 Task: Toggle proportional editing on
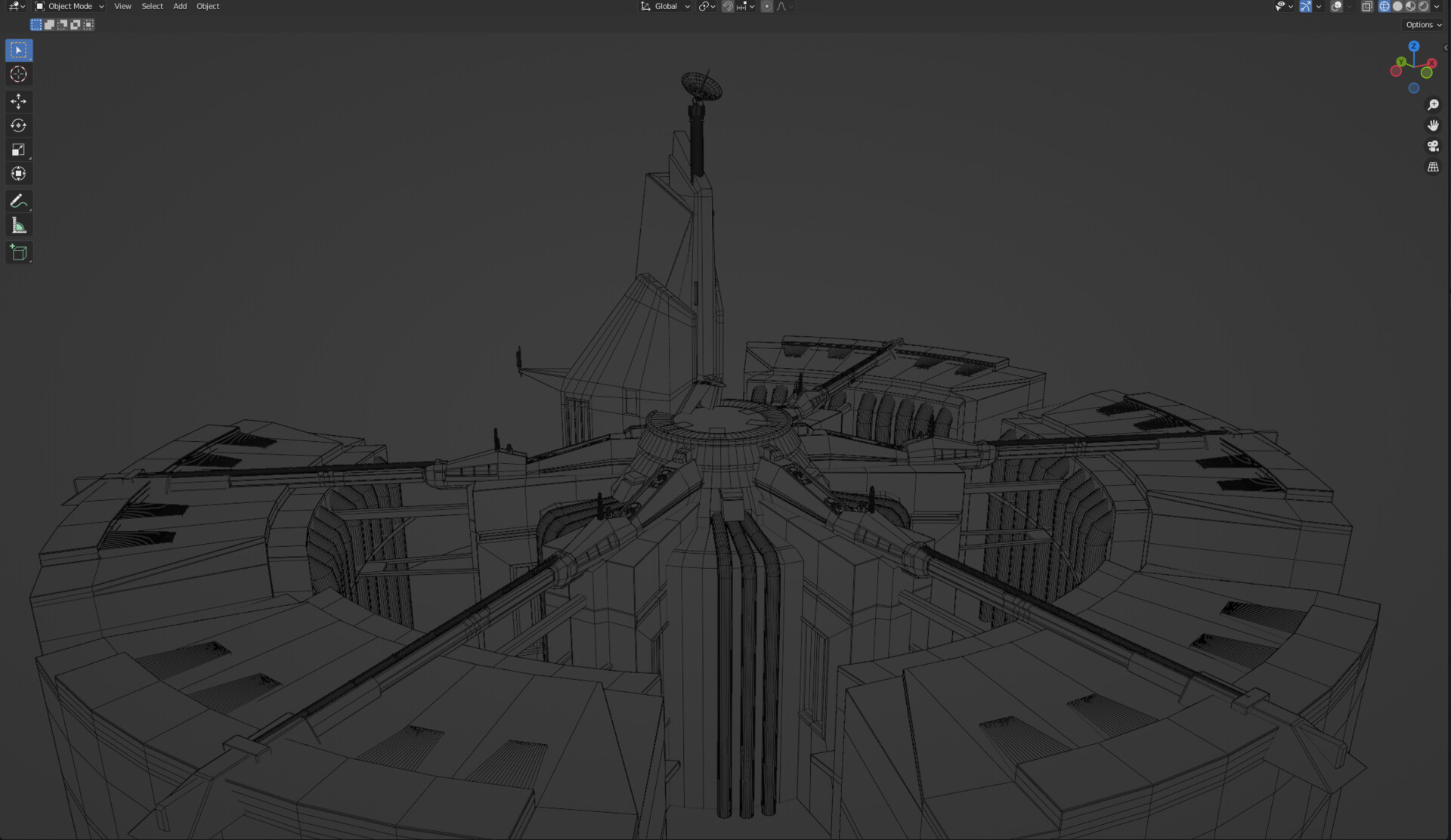click(766, 6)
